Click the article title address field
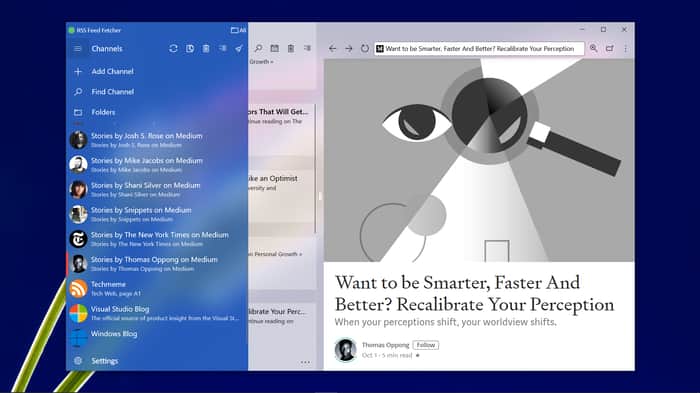Image resolution: width=700 pixels, height=393 pixels. point(479,48)
